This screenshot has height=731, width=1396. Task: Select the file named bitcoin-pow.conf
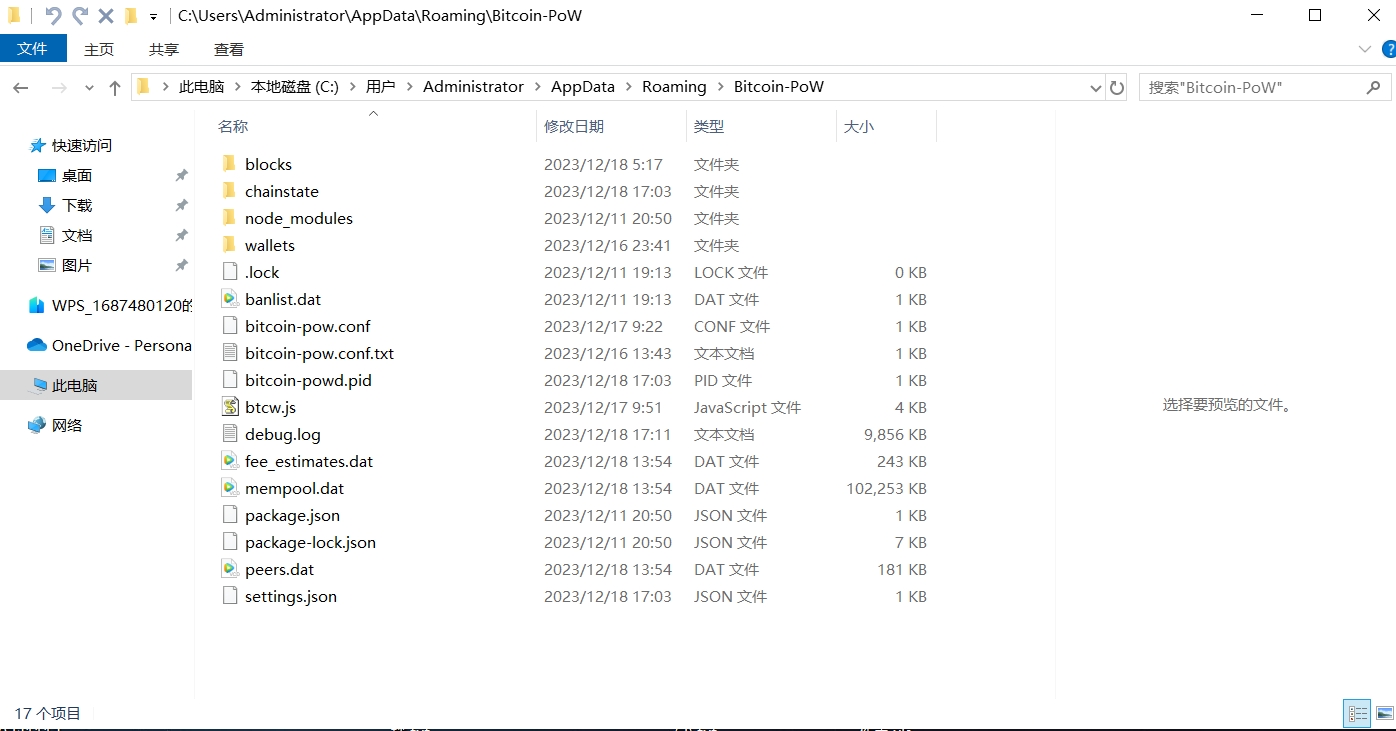coord(308,326)
